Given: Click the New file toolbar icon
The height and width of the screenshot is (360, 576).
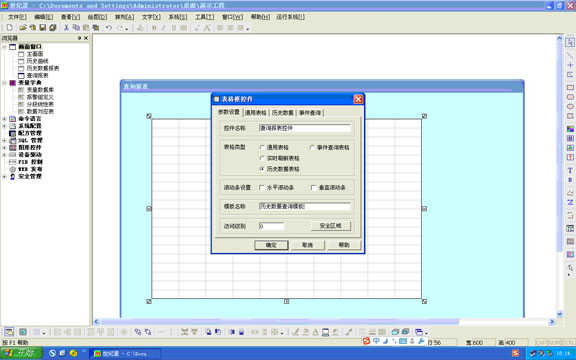Looking at the screenshot, I should click(10, 28).
